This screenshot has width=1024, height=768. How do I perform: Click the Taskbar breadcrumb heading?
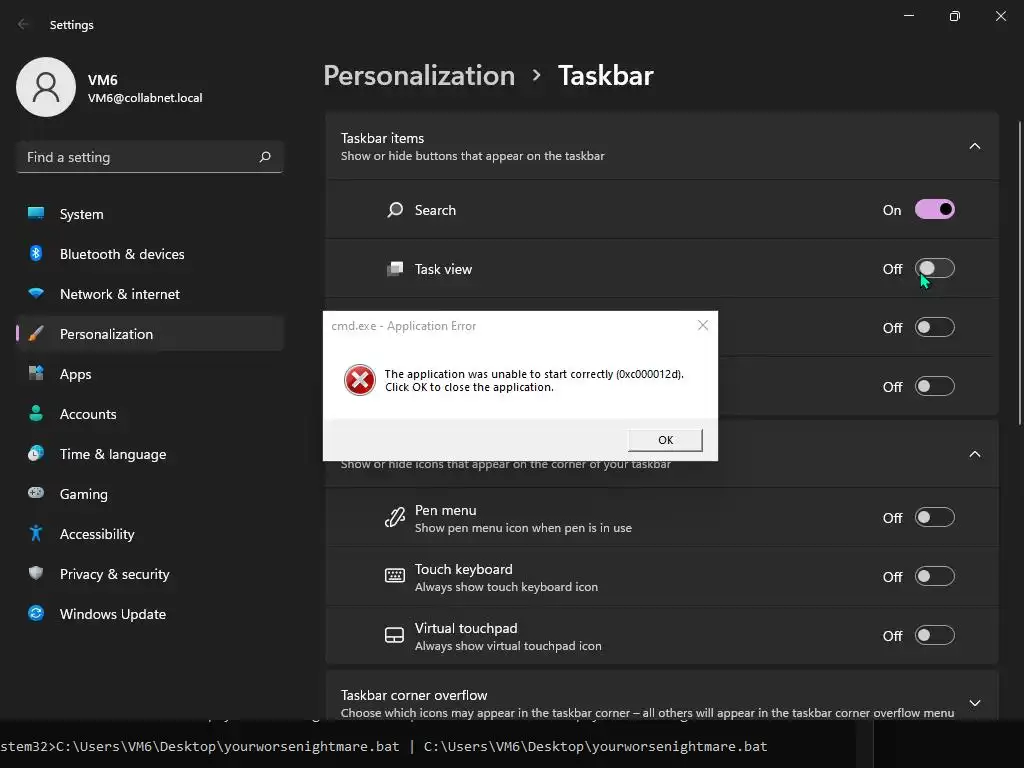(x=605, y=75)
